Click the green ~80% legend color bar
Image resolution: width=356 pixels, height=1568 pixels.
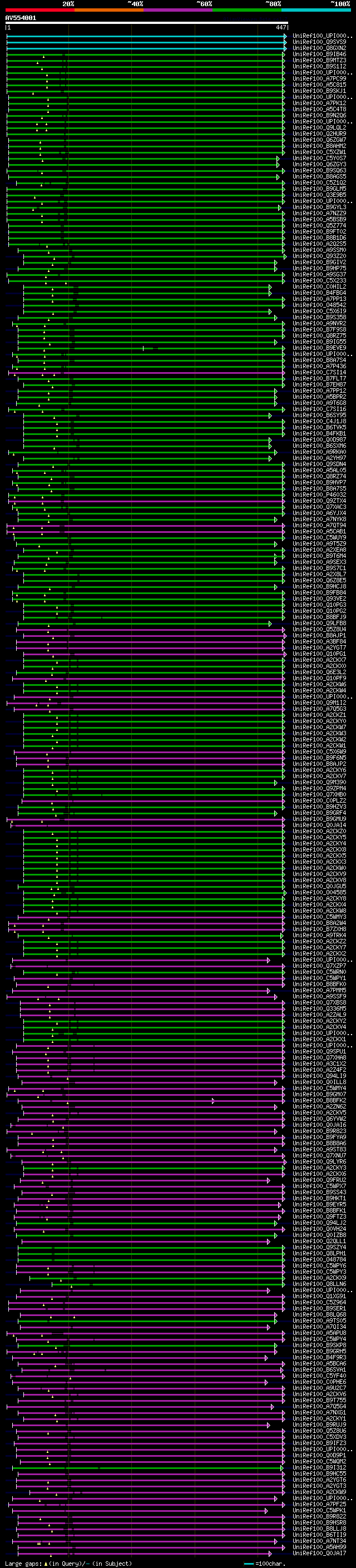(247, 10)
